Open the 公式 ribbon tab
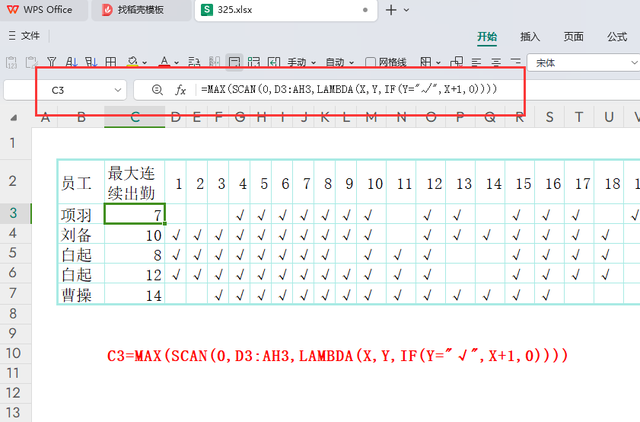This screenshot has width=640, height=422. coord(617,37)
